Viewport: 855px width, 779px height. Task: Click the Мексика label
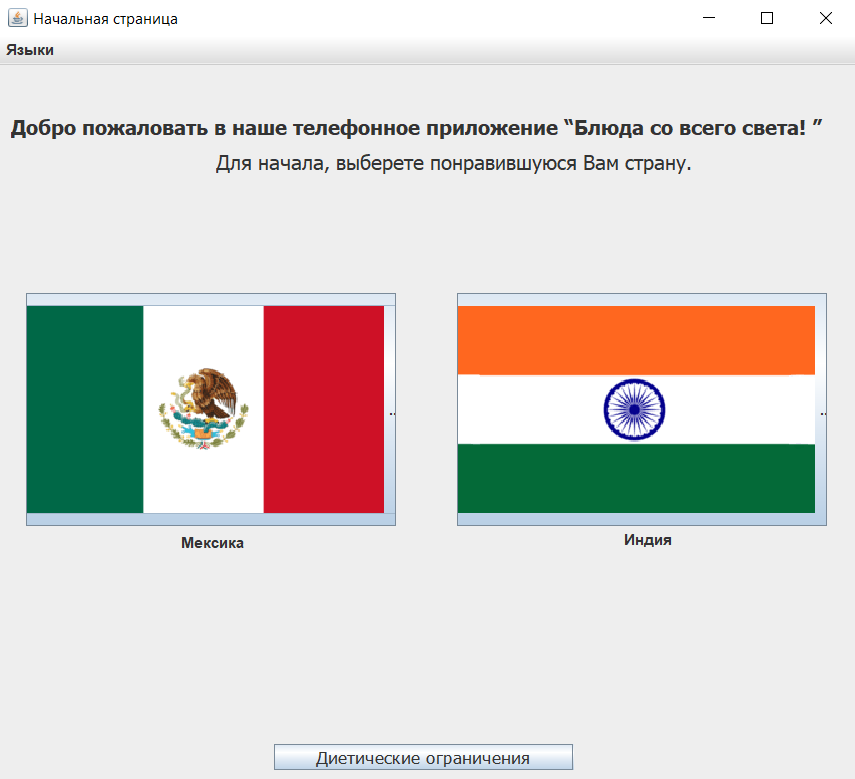tap(212, 543)
